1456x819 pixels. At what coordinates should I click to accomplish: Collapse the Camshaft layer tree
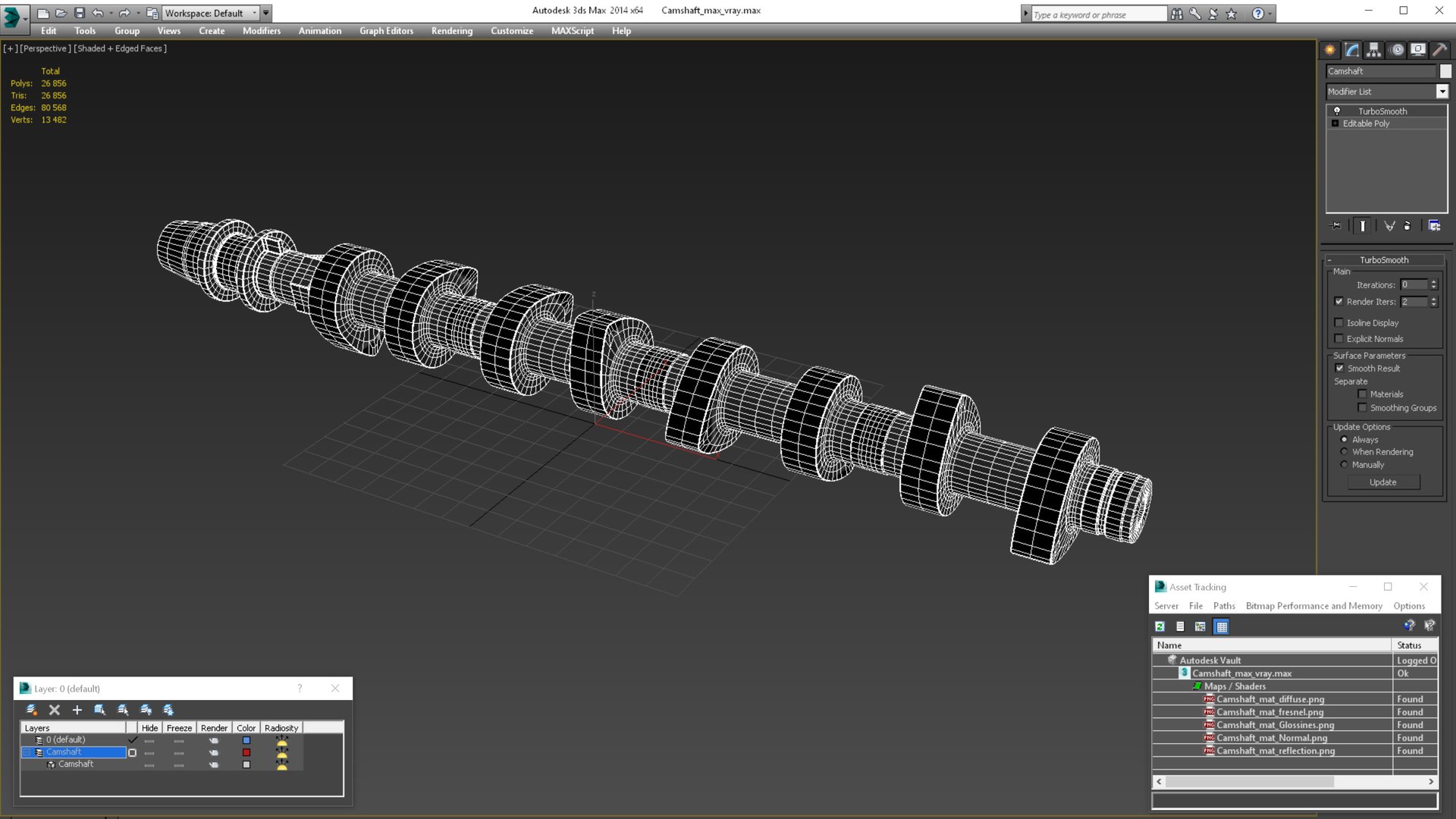click(x=27, y=752)
